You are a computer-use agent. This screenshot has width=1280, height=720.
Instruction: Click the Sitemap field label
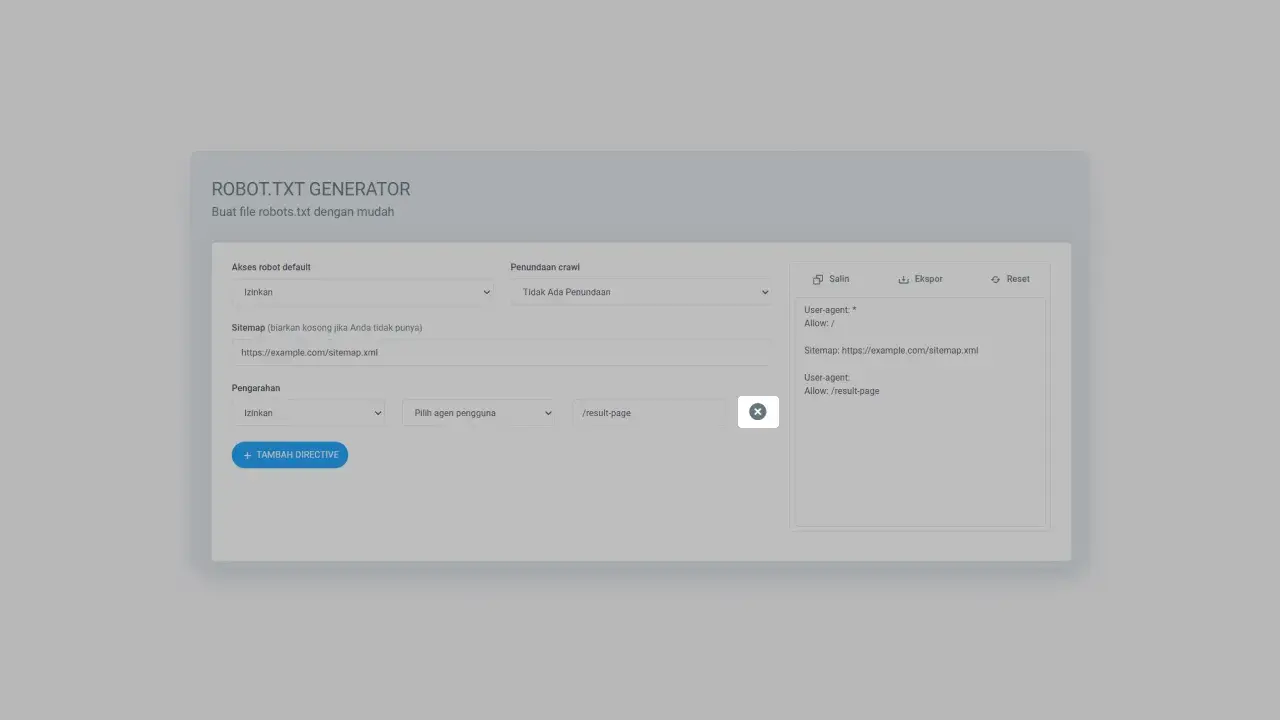tap(248, 328)
